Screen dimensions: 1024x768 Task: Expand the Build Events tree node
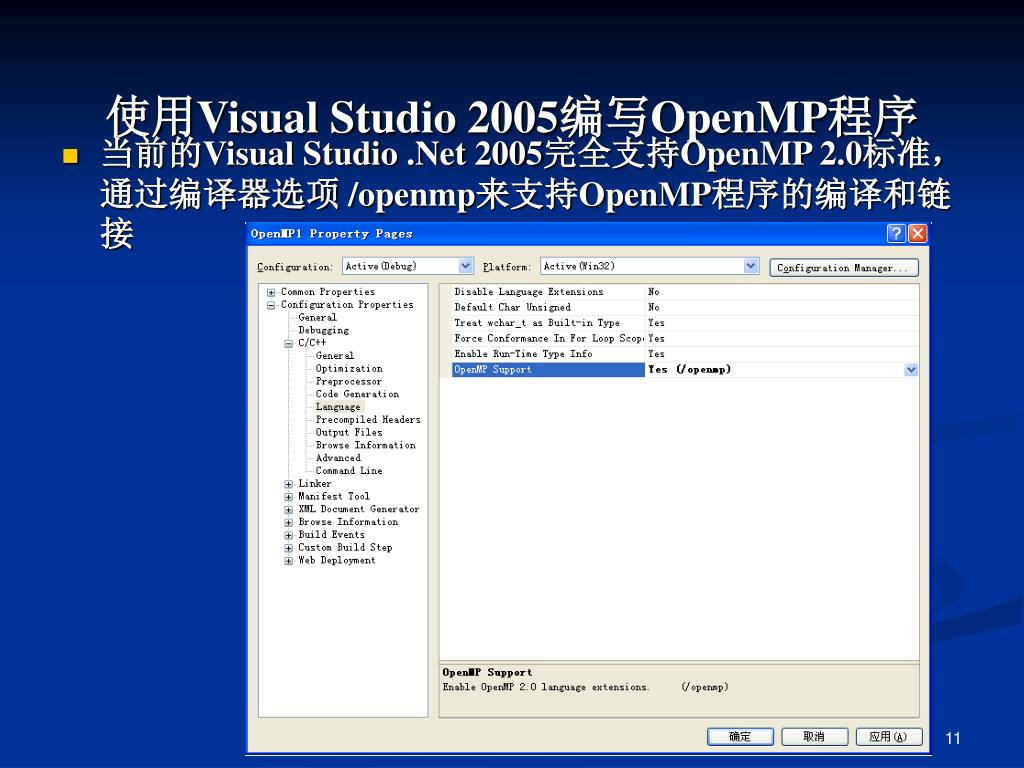[x=289, y=535]
